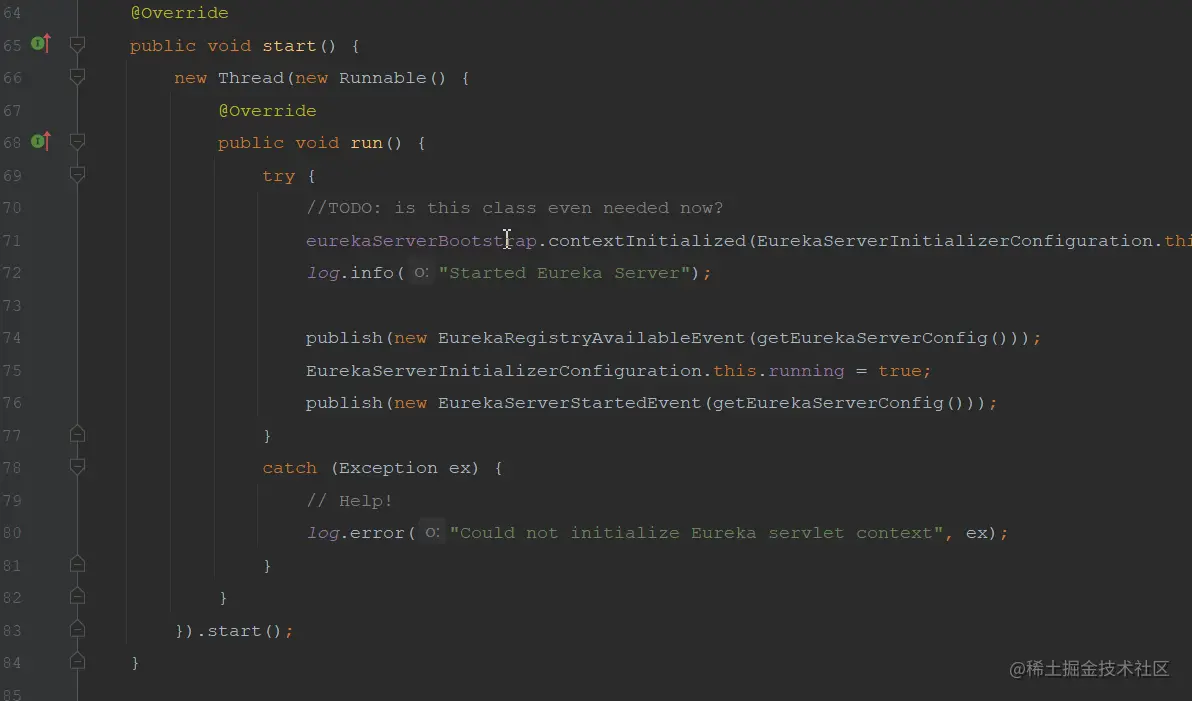This screenshot has width=1192, height=701.
Task: Click the fold end marker on line 83
Action: [x=77, y=629]
